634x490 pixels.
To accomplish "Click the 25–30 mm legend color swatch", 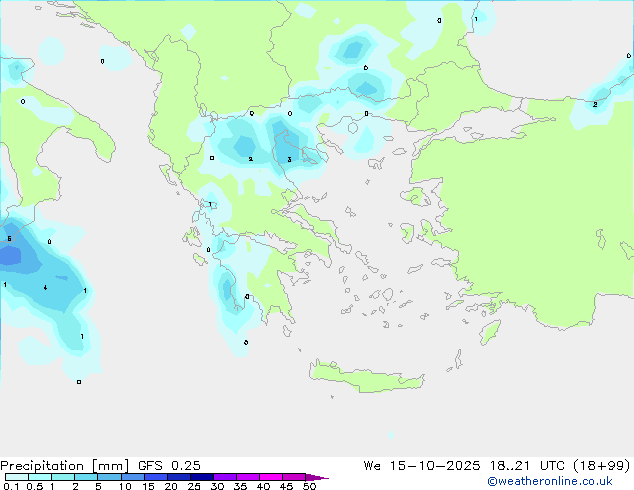I will point(201,477).
